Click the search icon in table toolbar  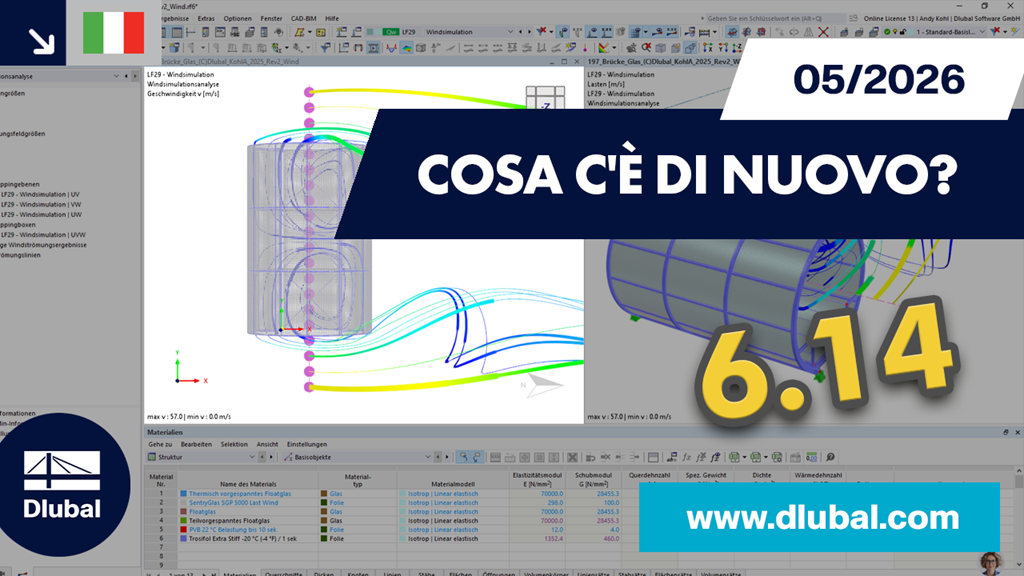click(x=830, y=457)
